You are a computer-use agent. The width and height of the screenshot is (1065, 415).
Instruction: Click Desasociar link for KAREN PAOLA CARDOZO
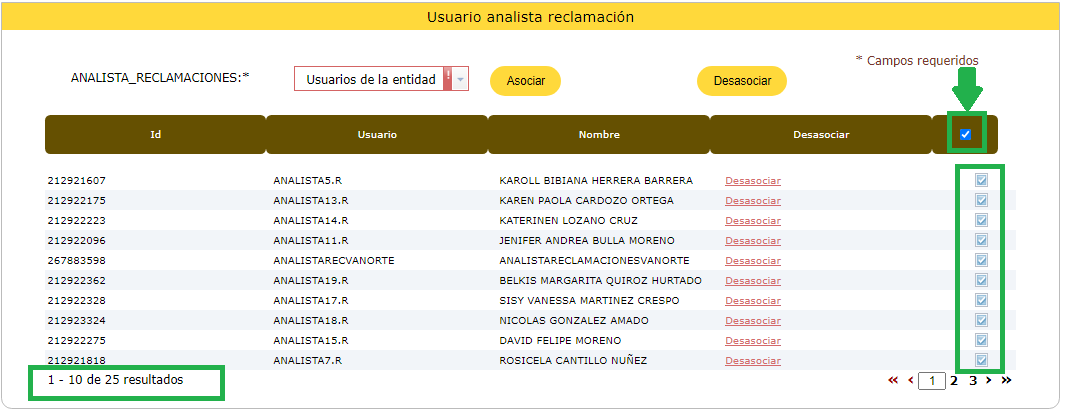pyautogui.click(x=752, y=201)
